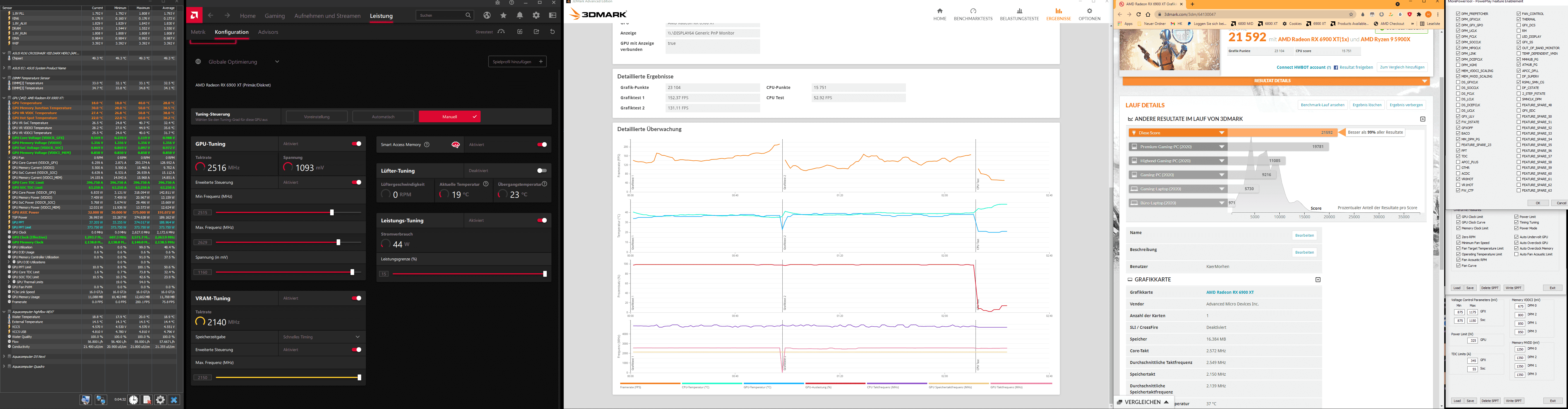Click the Smart Access Memory brain icon
Screen dimensions: 1568x409
[455, 145]
